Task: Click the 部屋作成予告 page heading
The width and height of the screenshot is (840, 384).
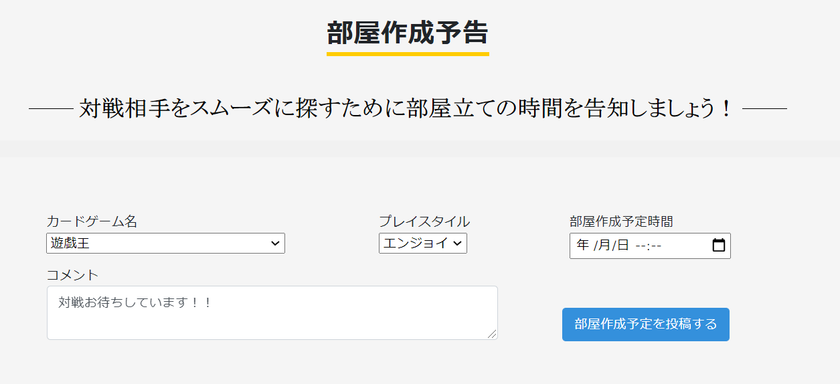Action: coord(408,33)
